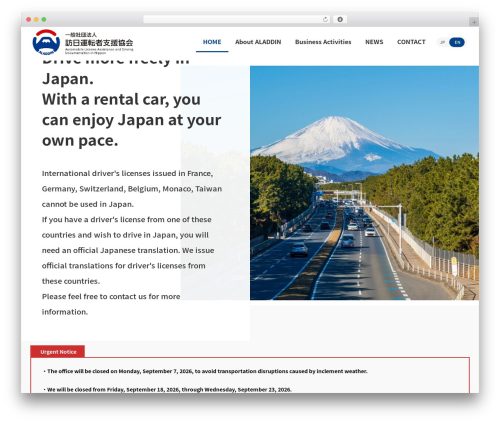Click the round icon beside the address bar
Viewport: 500px width, 423px height.
click(x=340, y=20)
